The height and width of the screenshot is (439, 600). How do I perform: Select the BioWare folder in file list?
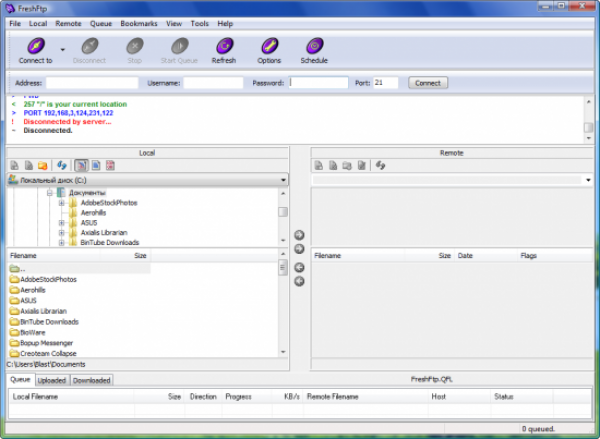[33, 333]
